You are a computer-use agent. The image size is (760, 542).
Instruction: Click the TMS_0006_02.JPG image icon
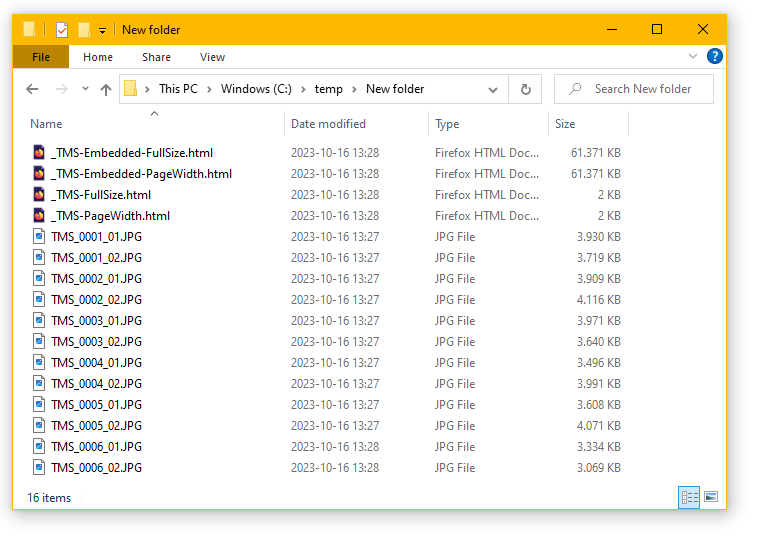click(x=39, y=468)
